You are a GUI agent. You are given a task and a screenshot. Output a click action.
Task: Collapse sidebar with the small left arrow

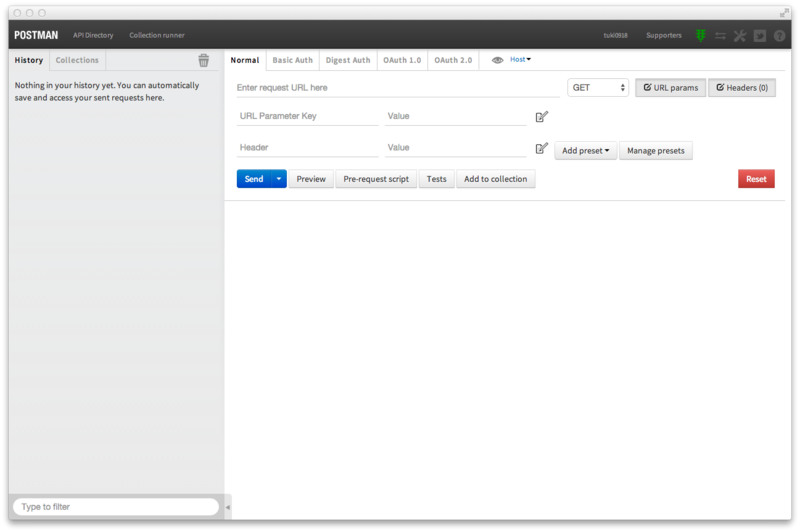[228, 507]
